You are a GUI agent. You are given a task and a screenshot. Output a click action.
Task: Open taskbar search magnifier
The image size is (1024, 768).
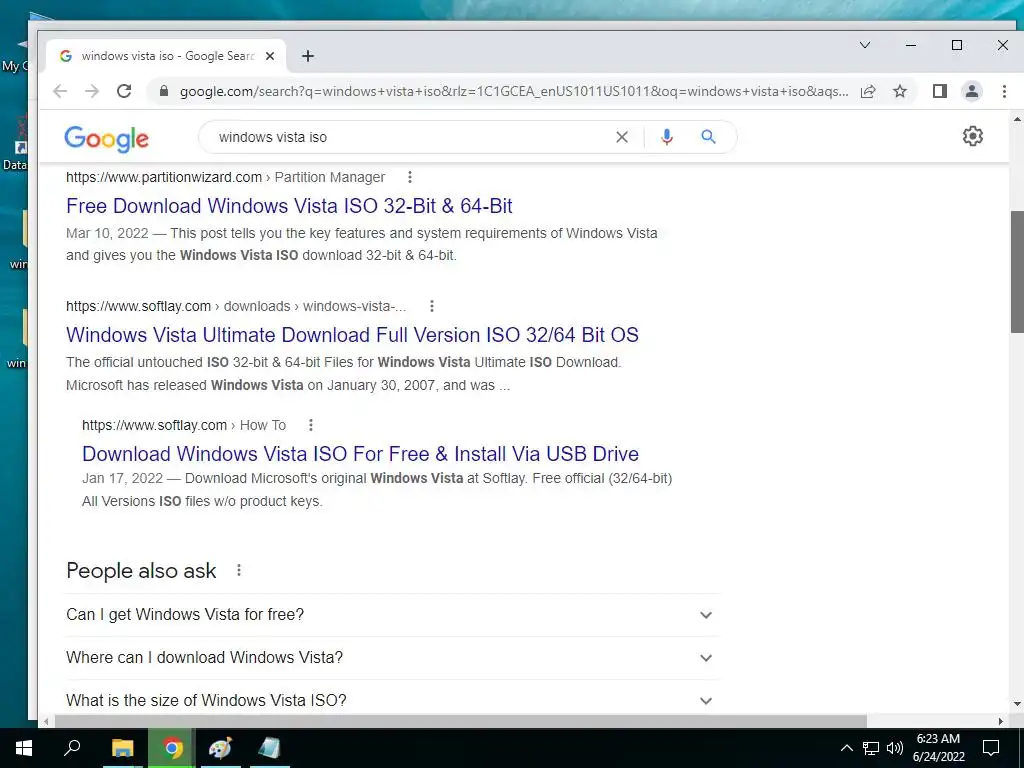pyautogui.click(x=72, y=747)
